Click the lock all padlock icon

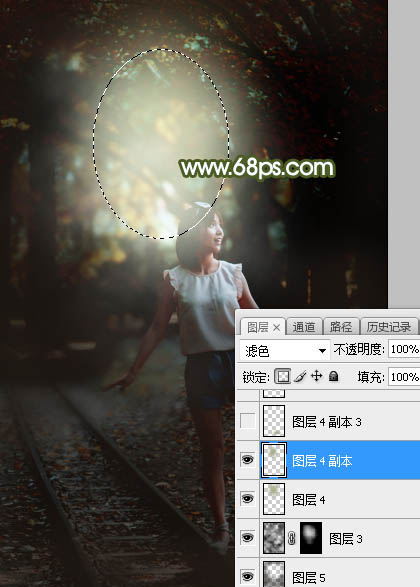(x=334, y=376)
